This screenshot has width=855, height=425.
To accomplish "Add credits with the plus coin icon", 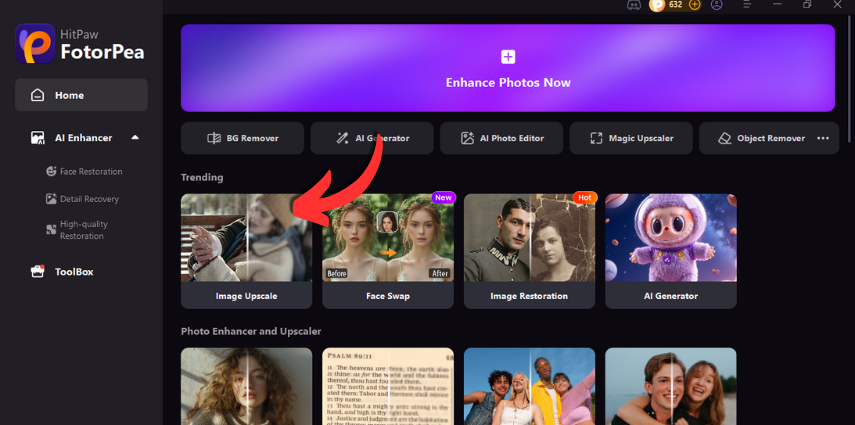I will click(694, 4).
